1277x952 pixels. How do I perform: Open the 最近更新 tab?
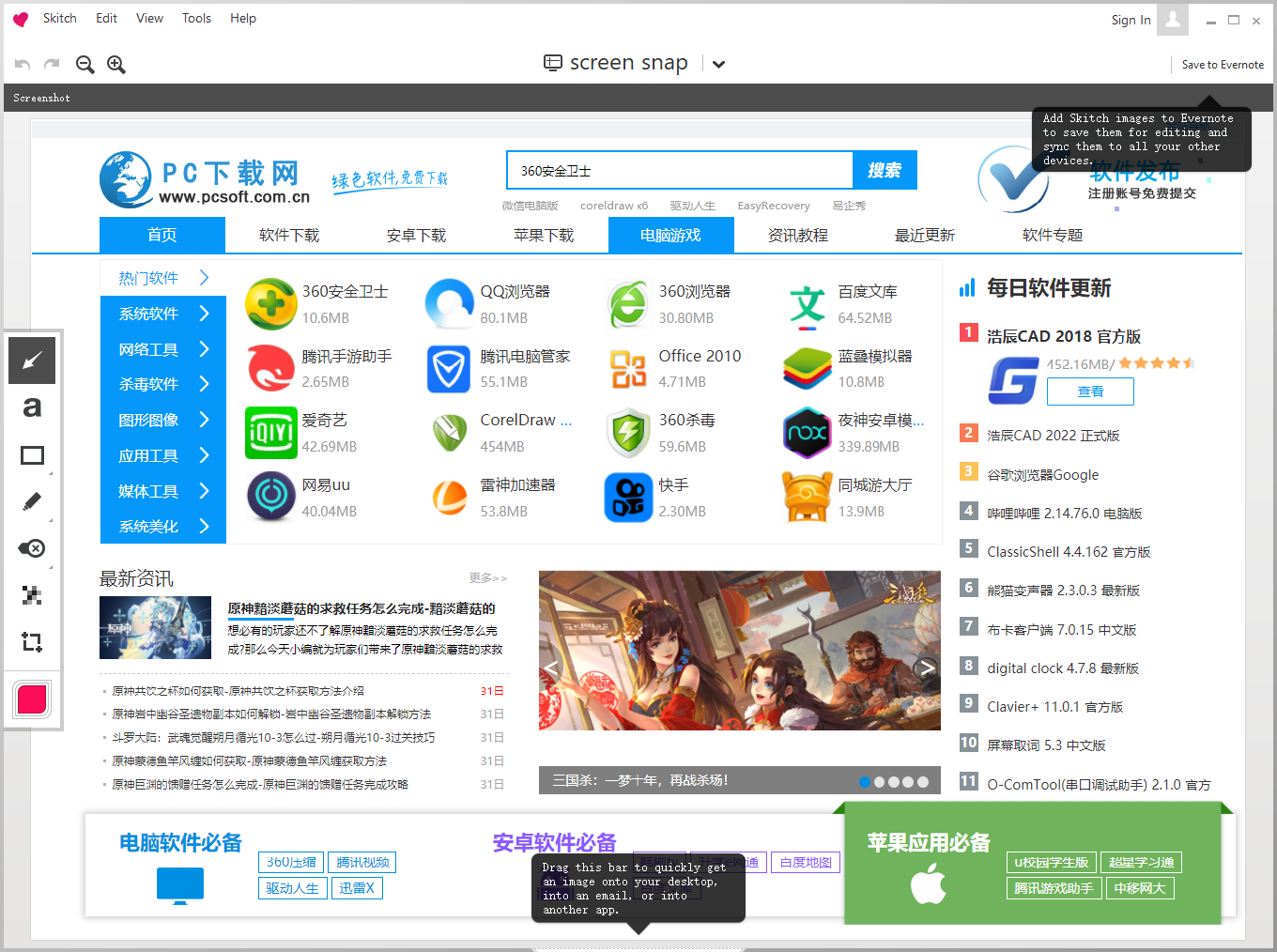point(925,235)
